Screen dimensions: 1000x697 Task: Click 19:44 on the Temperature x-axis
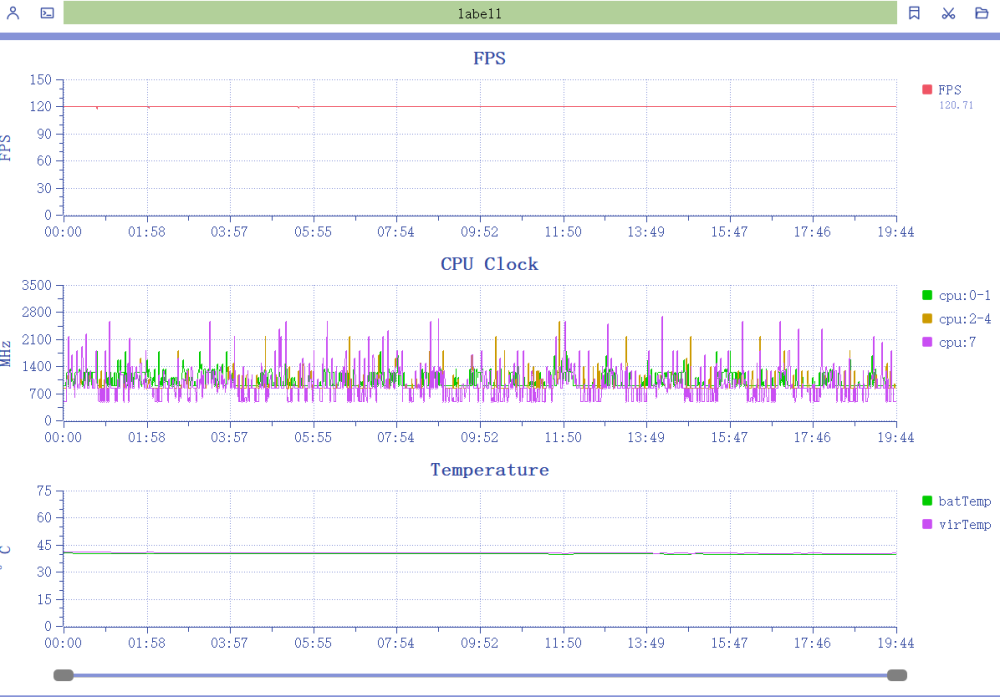pos(895,643)
